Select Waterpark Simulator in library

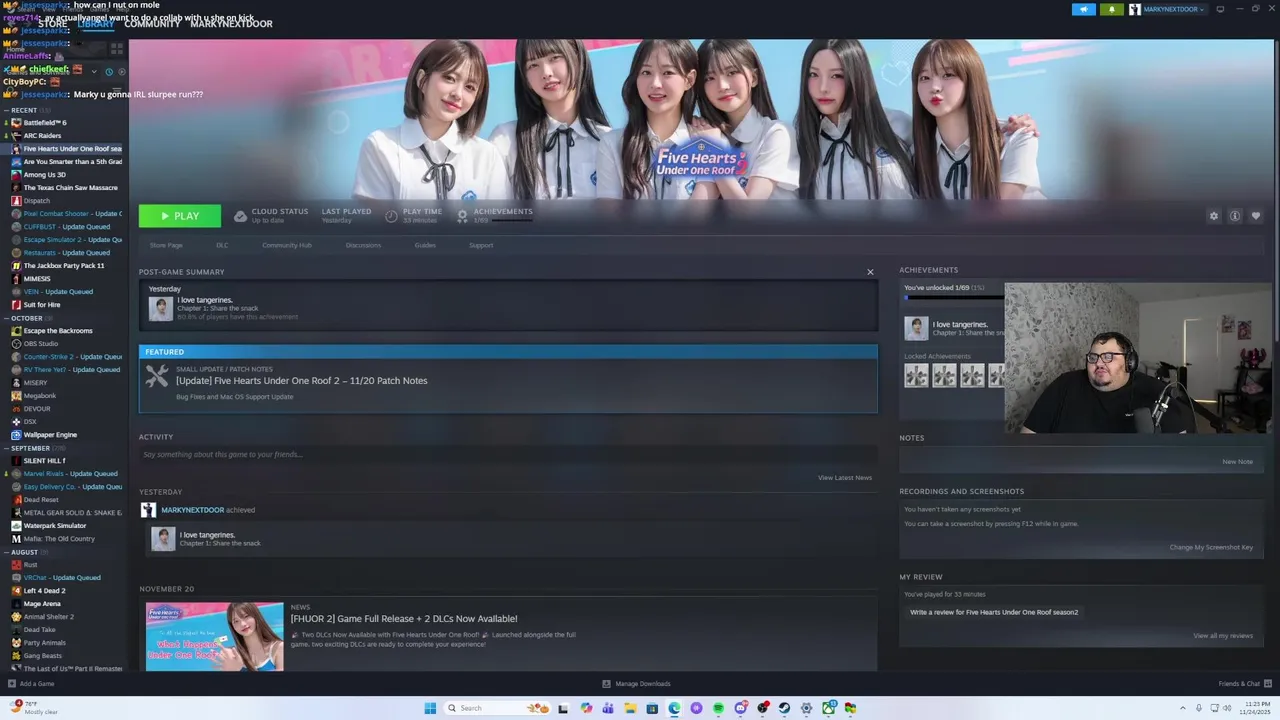pyautogui.click(x=55, y=526)
